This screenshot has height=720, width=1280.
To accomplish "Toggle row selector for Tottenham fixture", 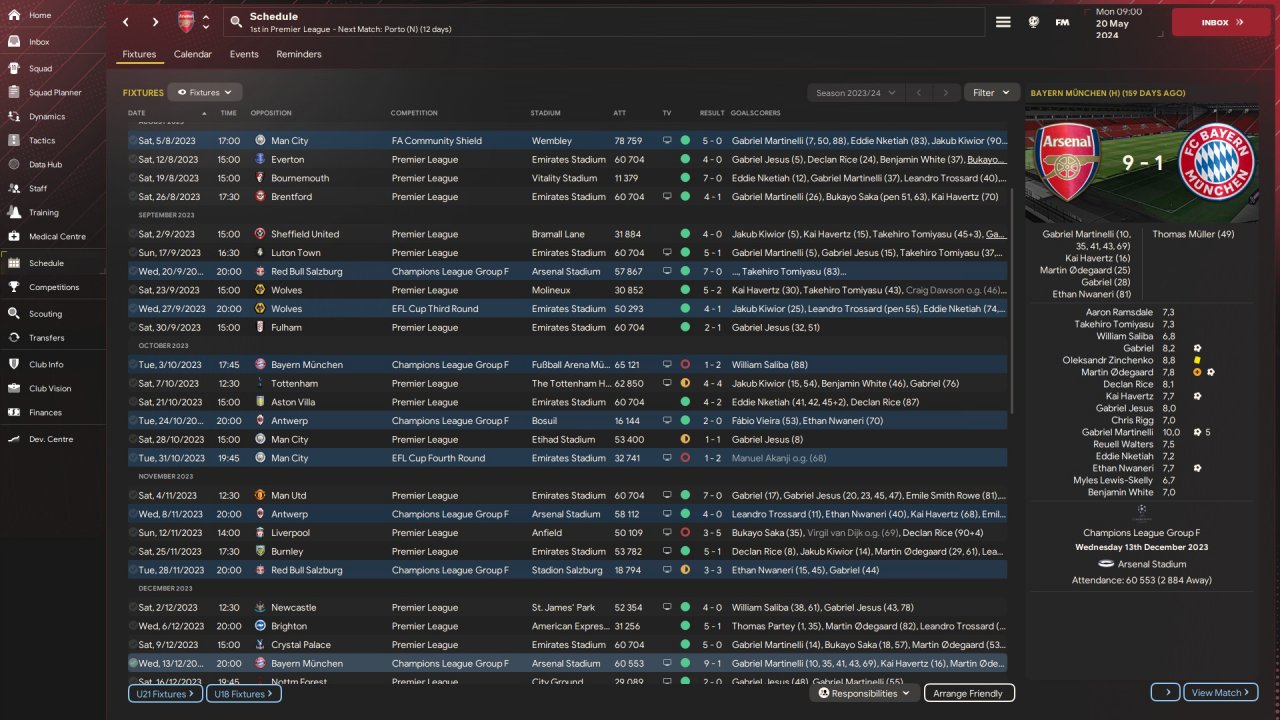I will 133,383.
